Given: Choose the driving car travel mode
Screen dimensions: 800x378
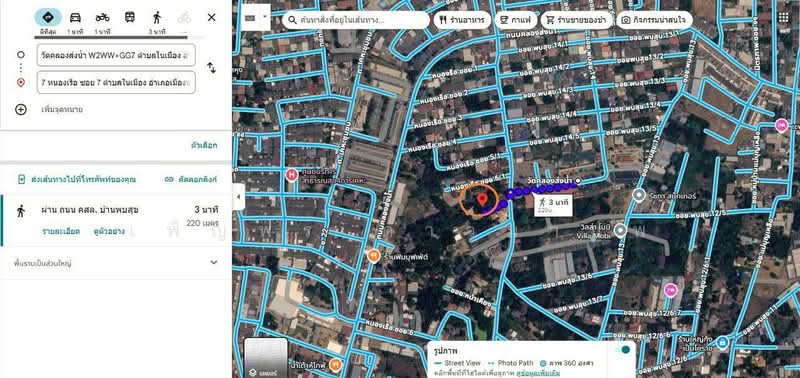Looking at the screenshot, I should [x=75, y=17].
